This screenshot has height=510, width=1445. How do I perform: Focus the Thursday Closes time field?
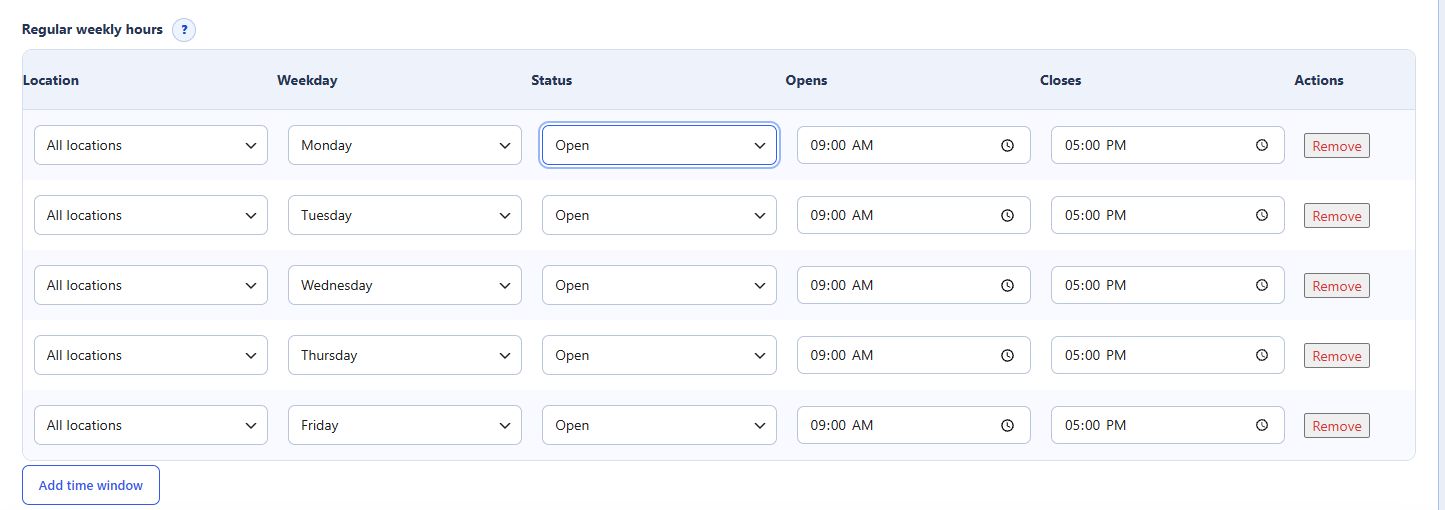click(1168, 355)
